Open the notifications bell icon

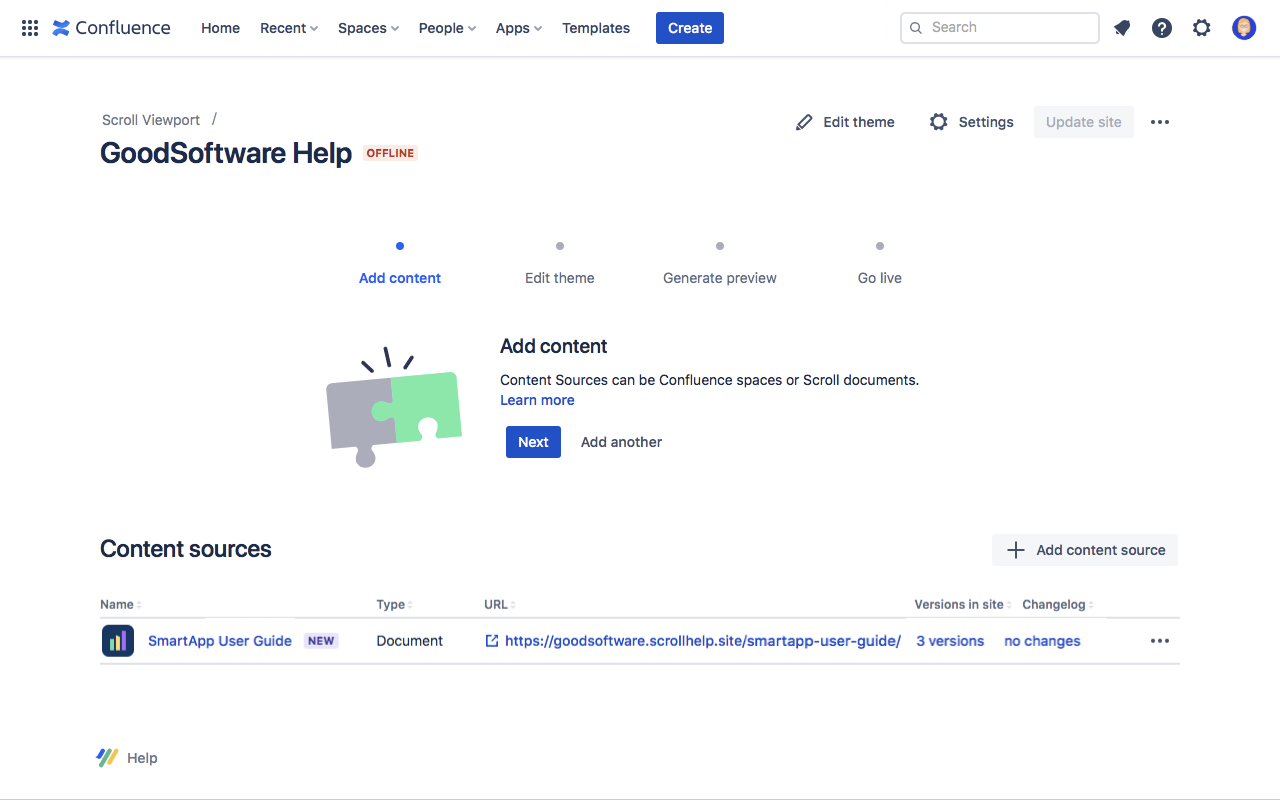[x=1122, y=28]
